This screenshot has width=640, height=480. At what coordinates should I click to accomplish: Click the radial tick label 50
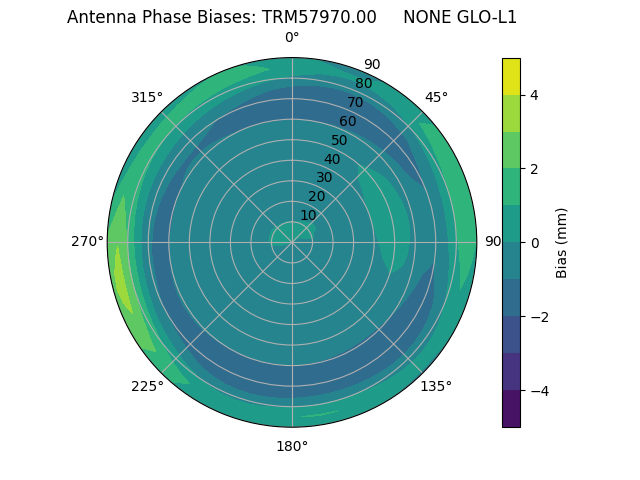pos(339,140)
